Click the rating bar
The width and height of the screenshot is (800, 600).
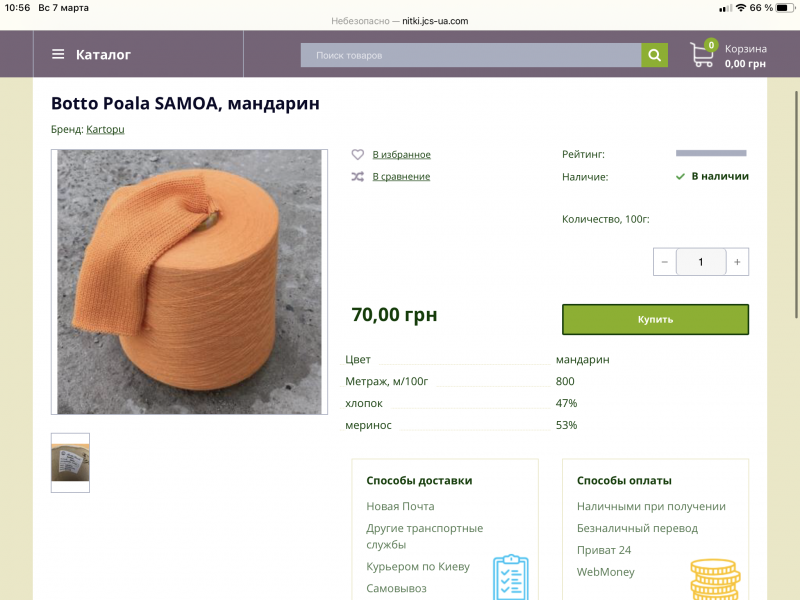[x=711, y=153]
